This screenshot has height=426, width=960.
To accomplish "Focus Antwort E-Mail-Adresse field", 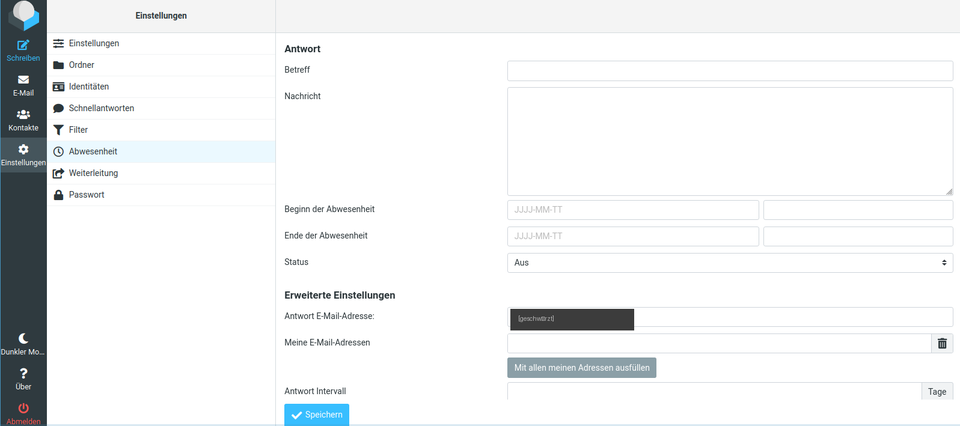I will 730,317.
